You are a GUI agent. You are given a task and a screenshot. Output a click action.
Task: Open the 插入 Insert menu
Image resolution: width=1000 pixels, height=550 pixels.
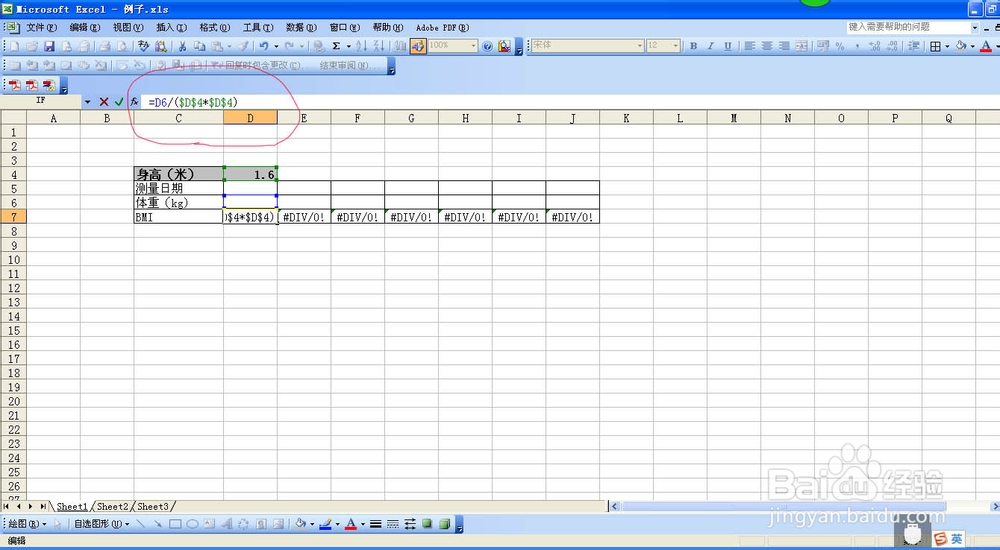click(x=172, y=27)
